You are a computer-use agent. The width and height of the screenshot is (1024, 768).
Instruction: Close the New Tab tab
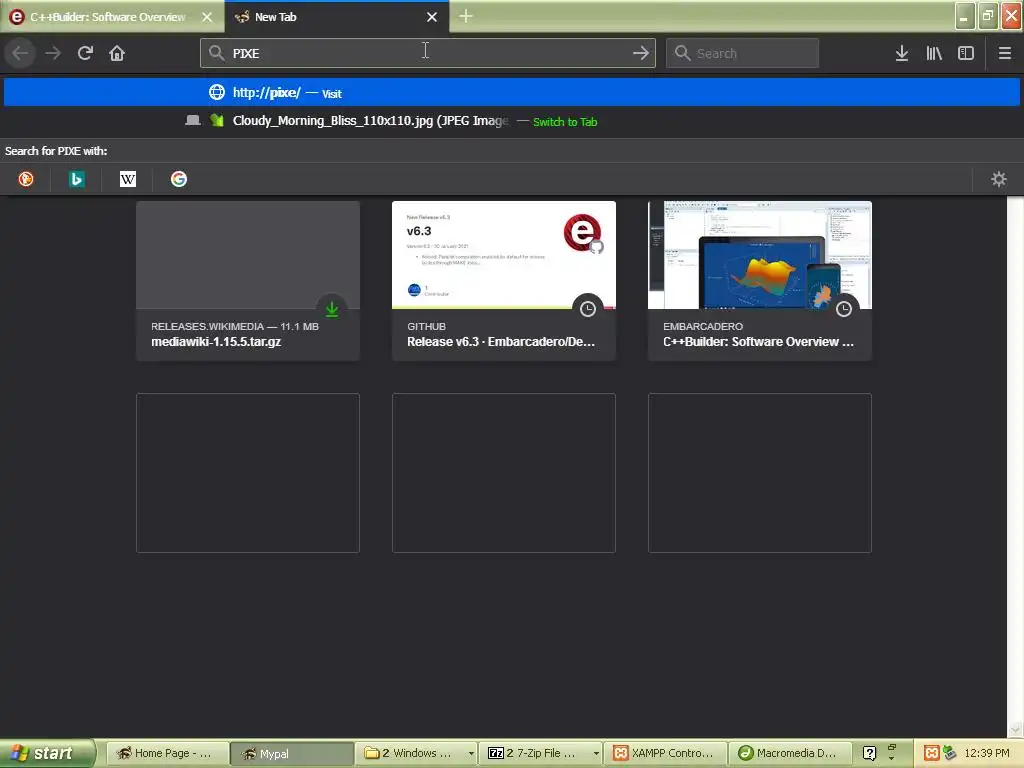(x=432, y=17)
